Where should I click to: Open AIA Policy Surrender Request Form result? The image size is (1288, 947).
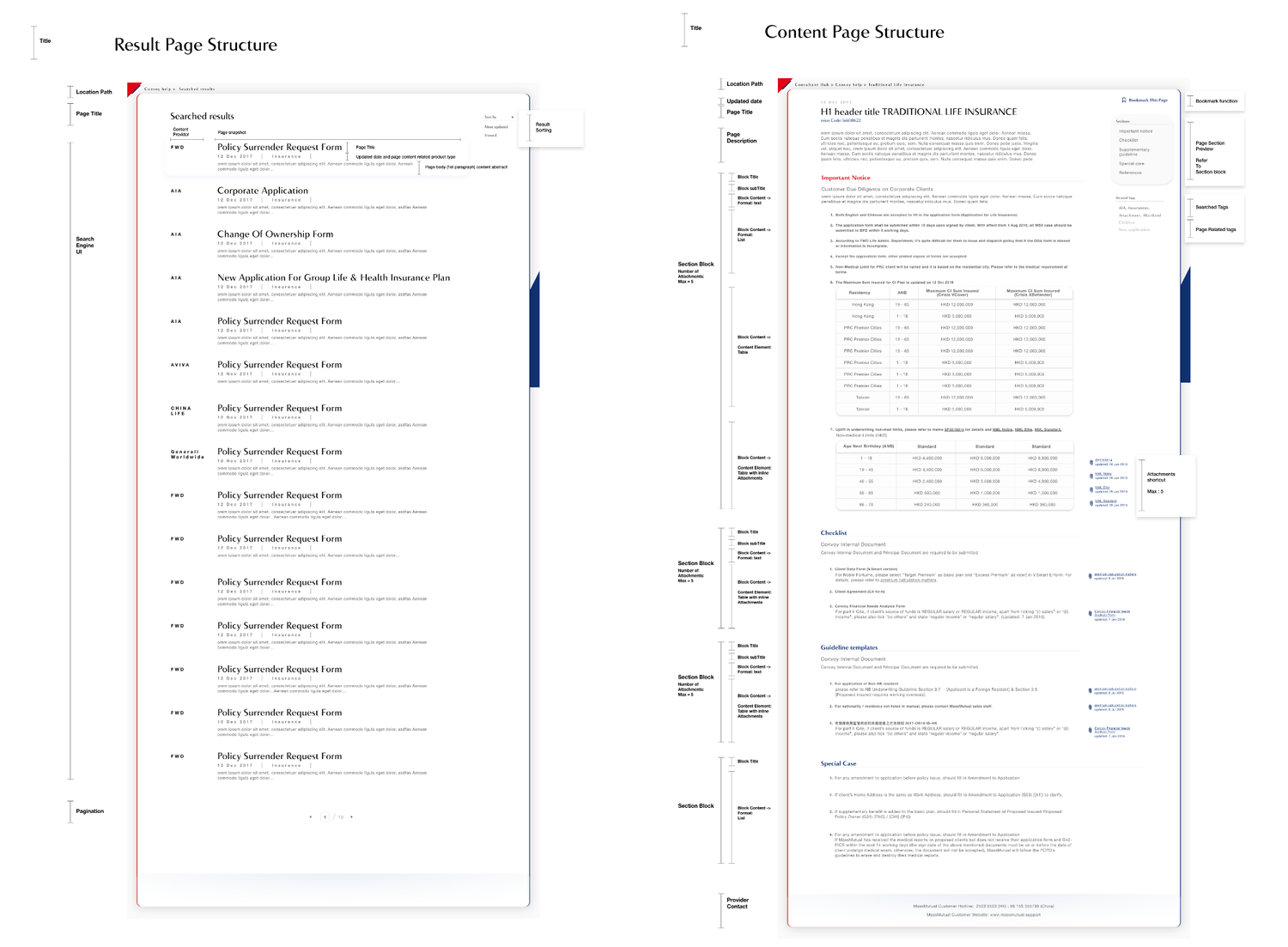tap(279, 321)
